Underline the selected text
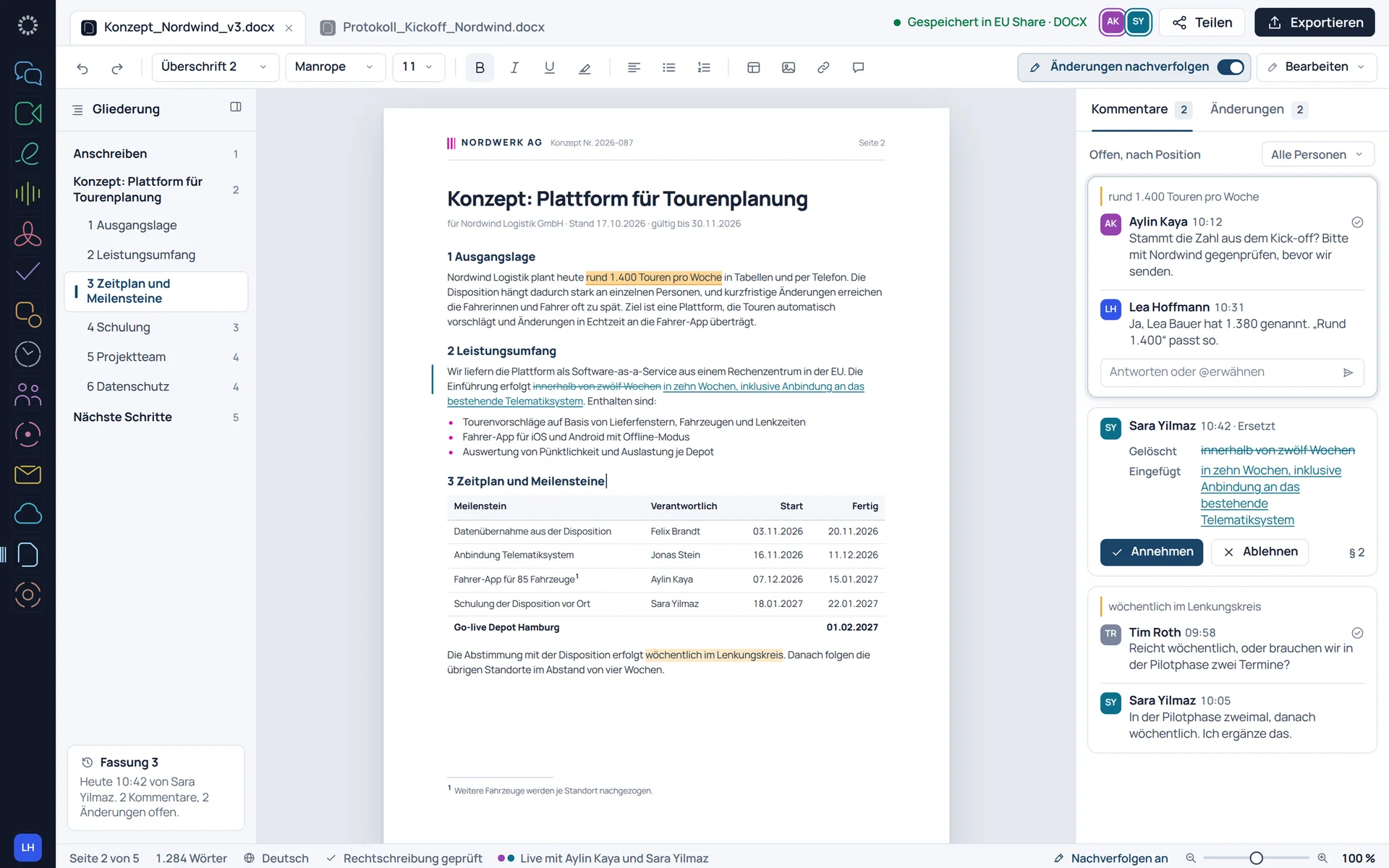The width and height of the screenshot is (1389, 868). pyautogui.click(x=550, y=67)
